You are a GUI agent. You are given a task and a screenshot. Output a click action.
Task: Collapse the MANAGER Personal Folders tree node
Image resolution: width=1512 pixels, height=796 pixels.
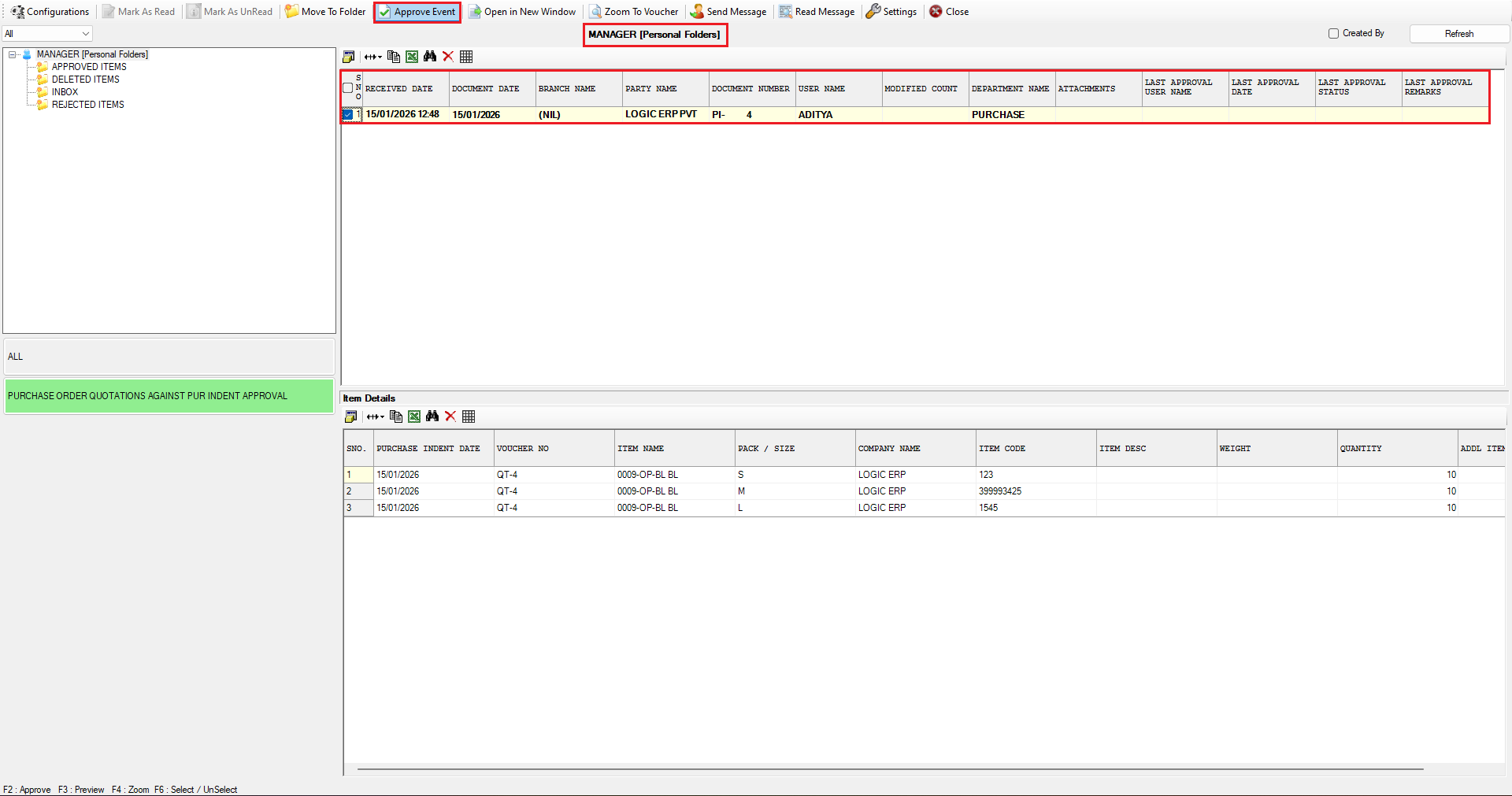click(13, 54)
